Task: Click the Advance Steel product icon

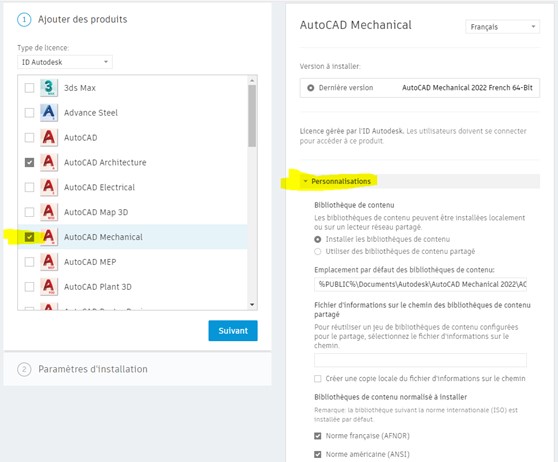Action: click(49, 112)
